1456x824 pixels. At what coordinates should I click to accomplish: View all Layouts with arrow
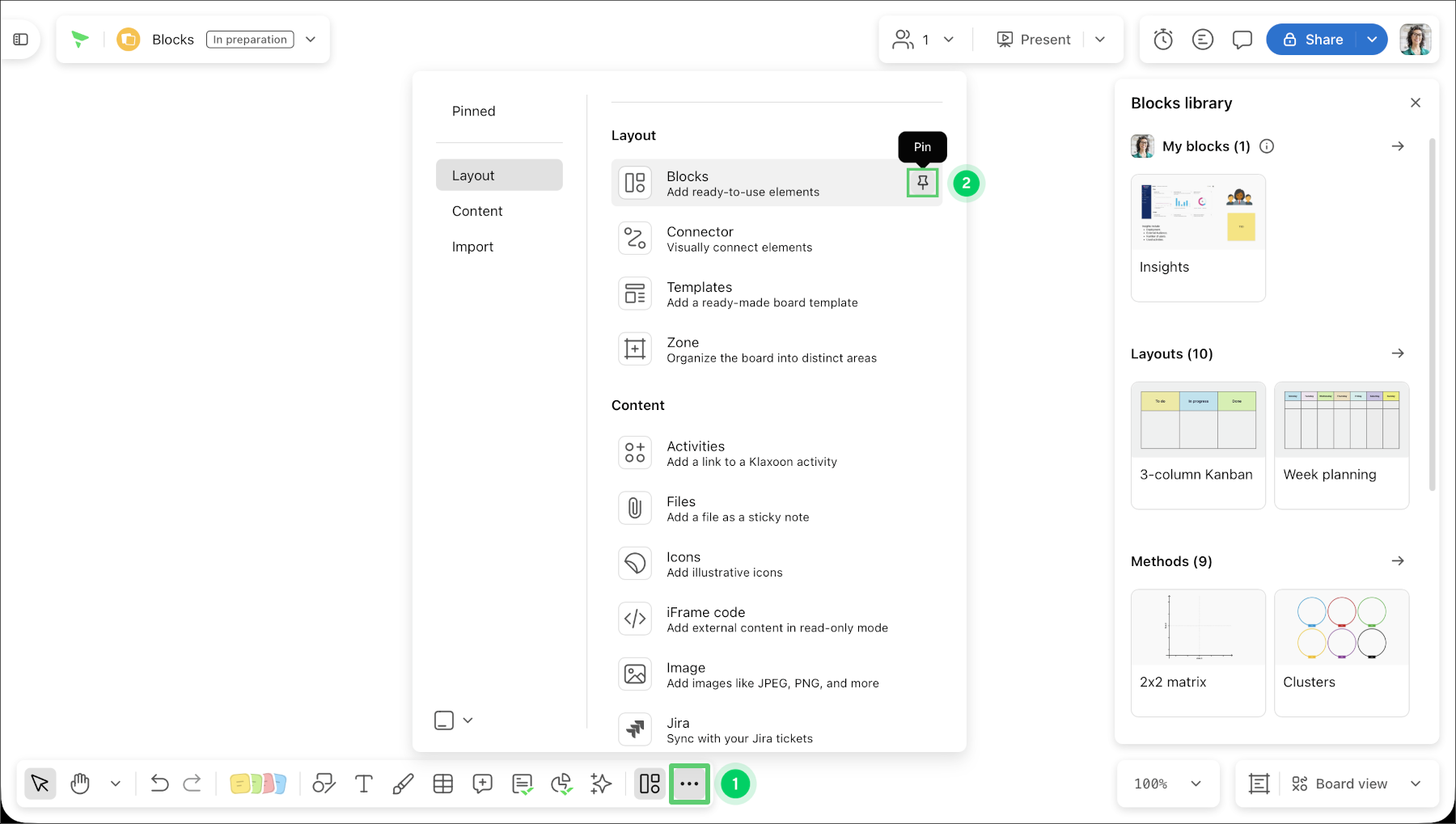(x=1398, y=353)
